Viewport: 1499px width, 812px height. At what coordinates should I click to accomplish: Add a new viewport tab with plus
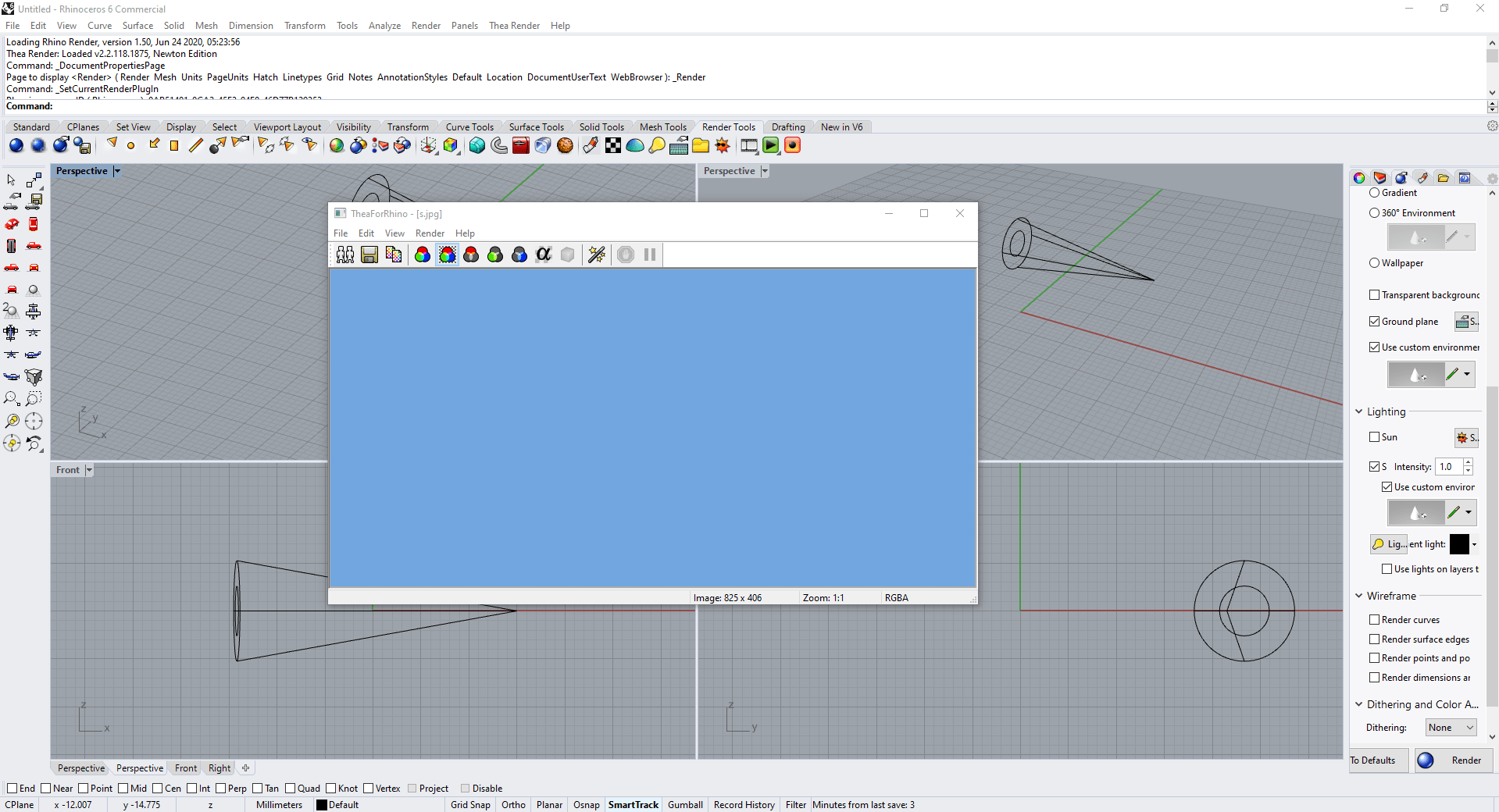point(245,768)
